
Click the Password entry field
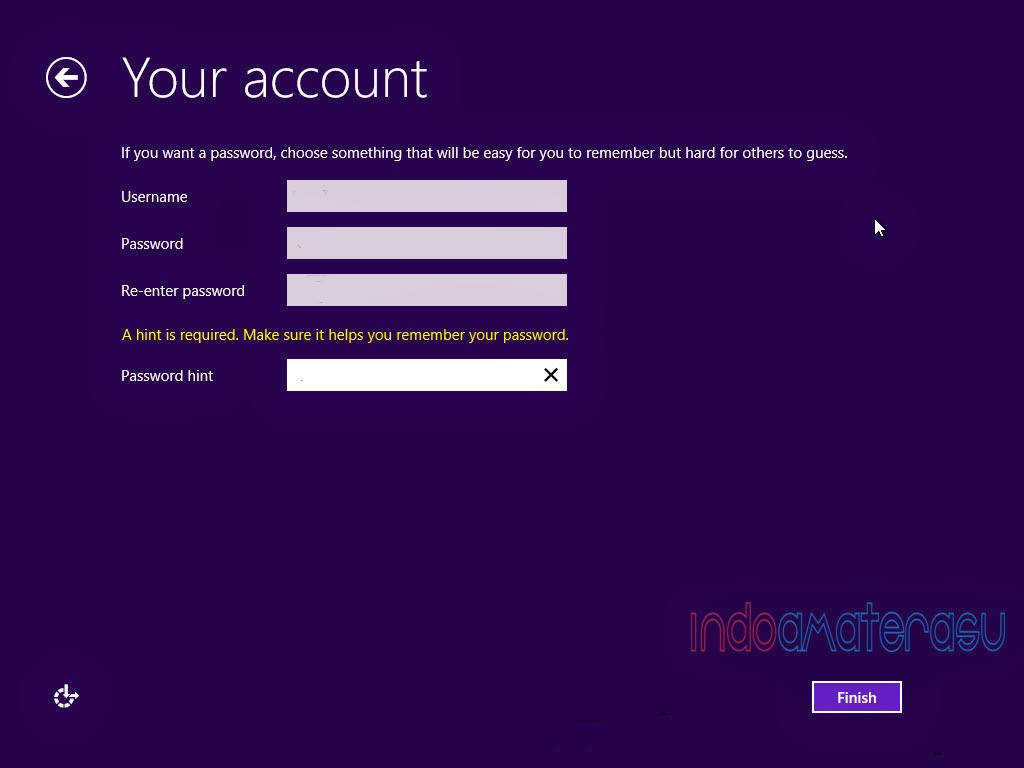click(427, 243)
